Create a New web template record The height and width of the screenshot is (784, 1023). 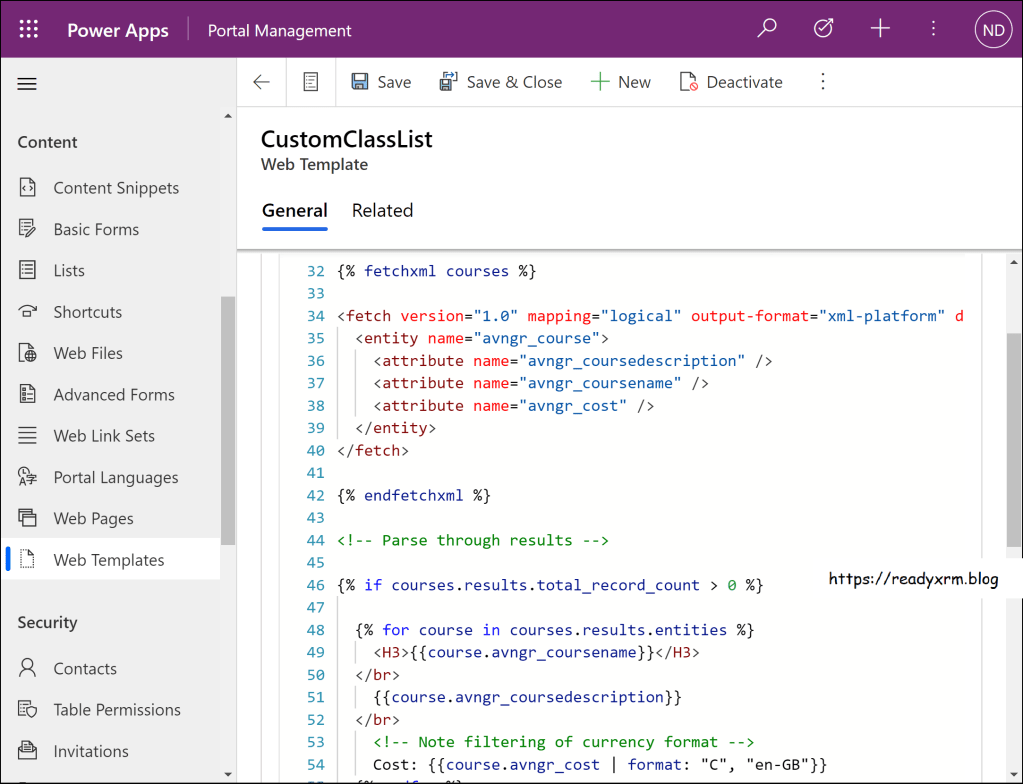point(621,82)
